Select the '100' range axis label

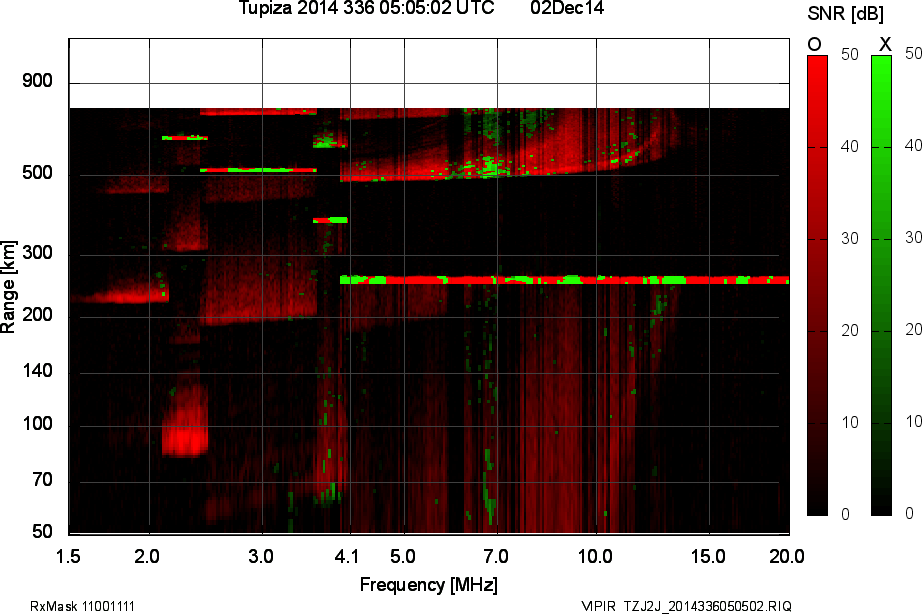coord(38,424)
